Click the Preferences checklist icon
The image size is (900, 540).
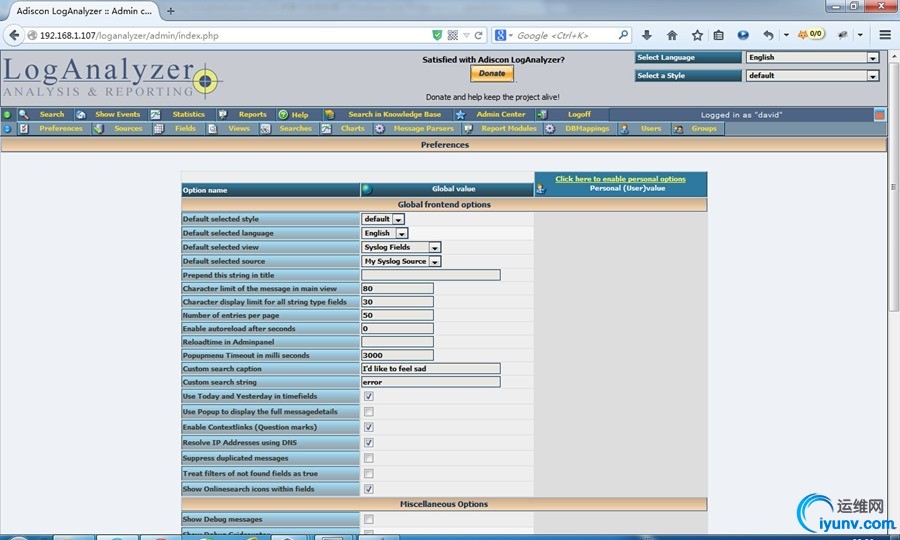pos(24,129)
